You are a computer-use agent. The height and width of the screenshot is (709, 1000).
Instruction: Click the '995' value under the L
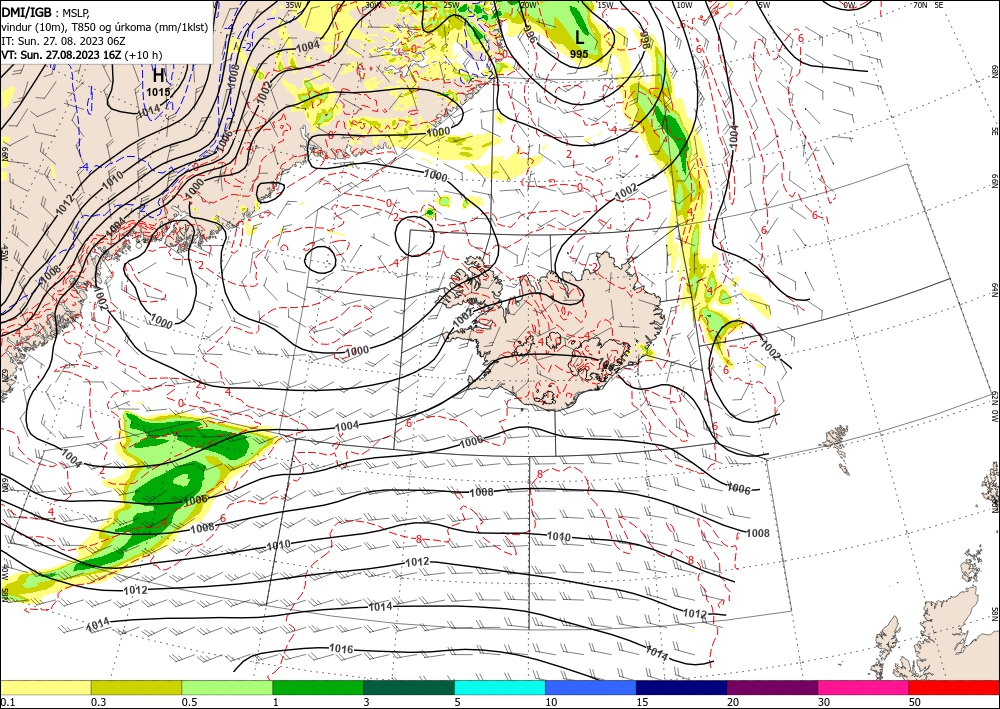[x=579, y=54]
